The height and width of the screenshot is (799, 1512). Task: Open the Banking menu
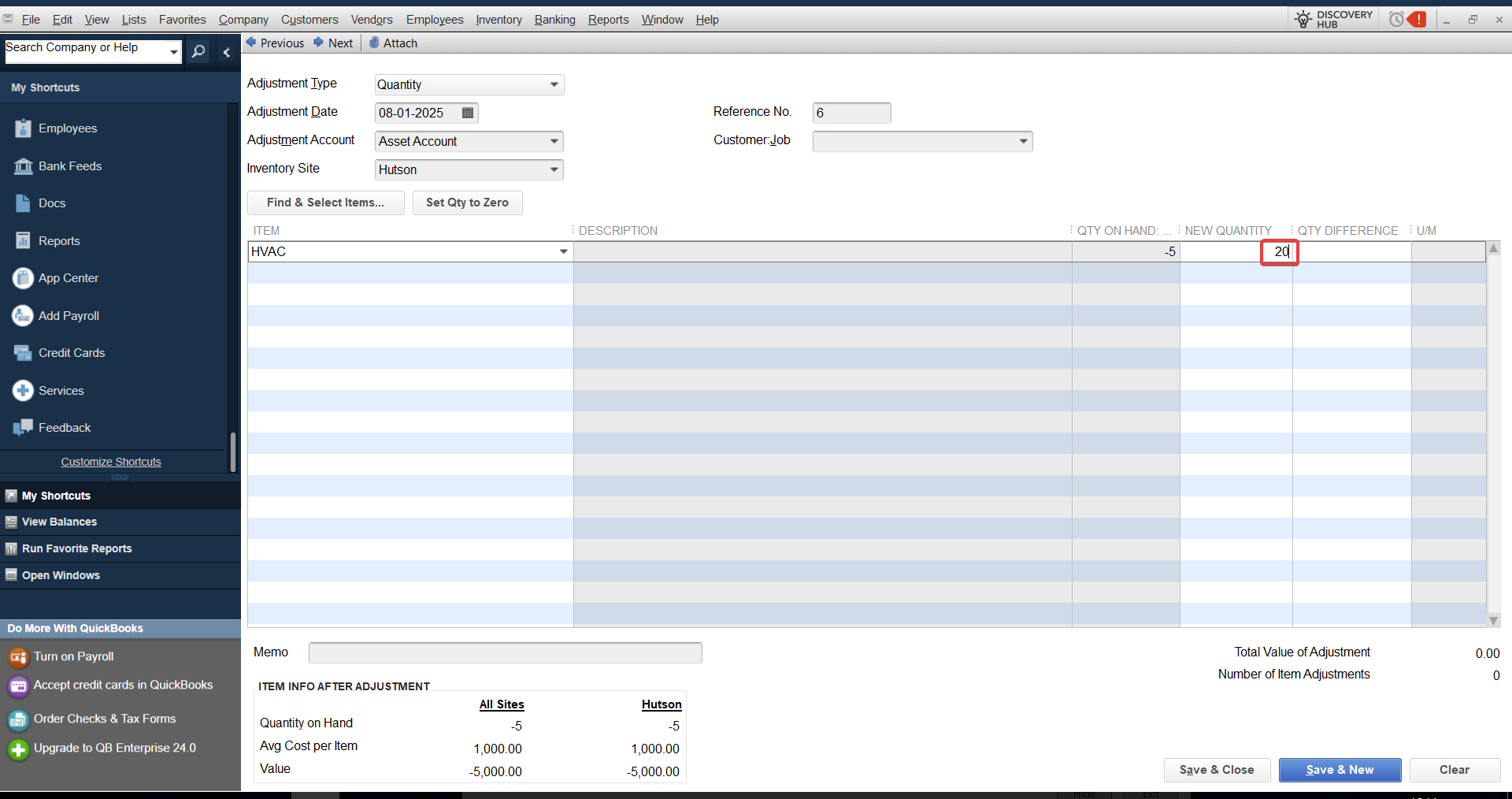(554, 20)
